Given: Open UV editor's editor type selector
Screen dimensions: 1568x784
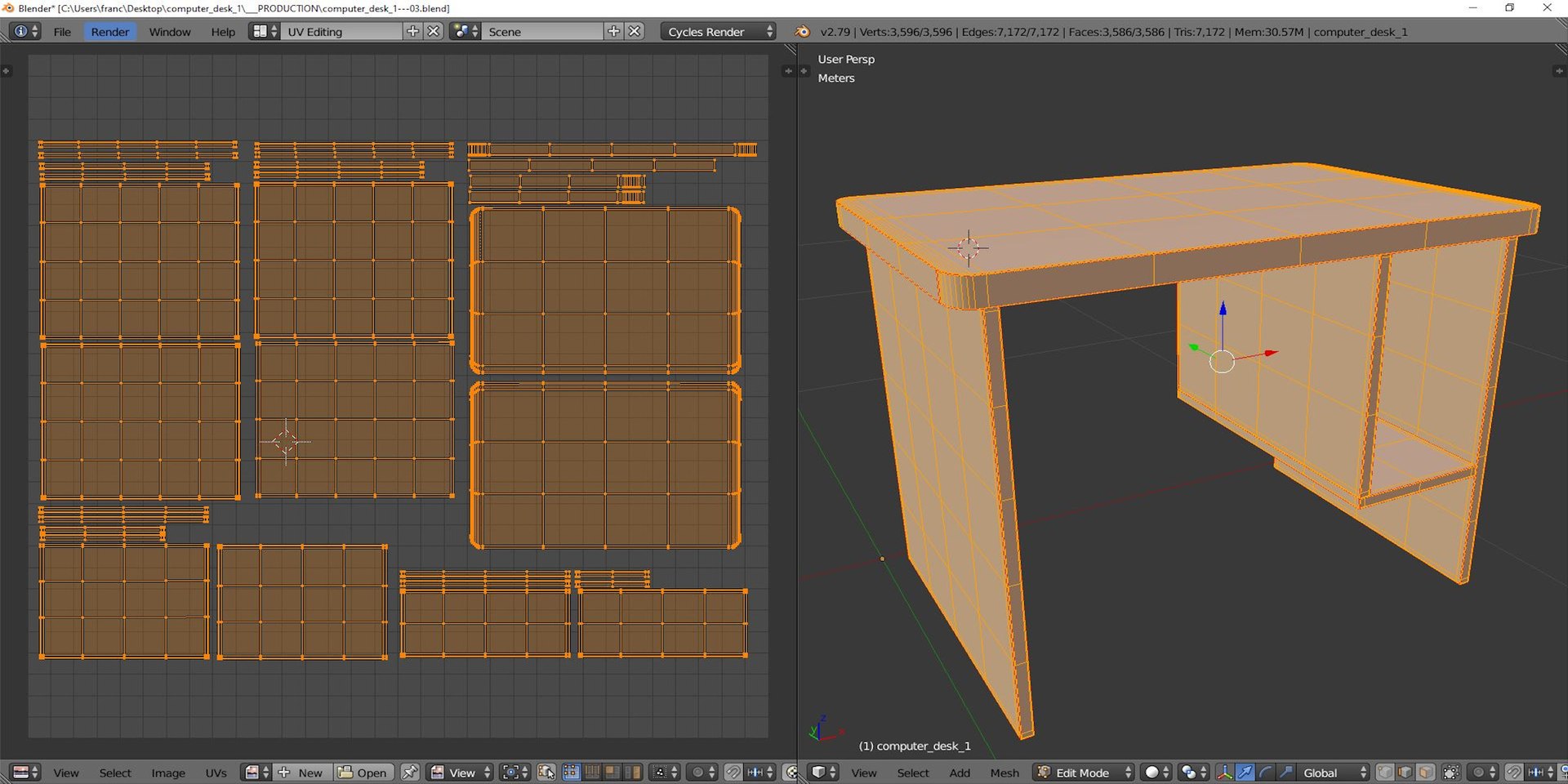Looking at the screenshot, I should coord(24,772).
